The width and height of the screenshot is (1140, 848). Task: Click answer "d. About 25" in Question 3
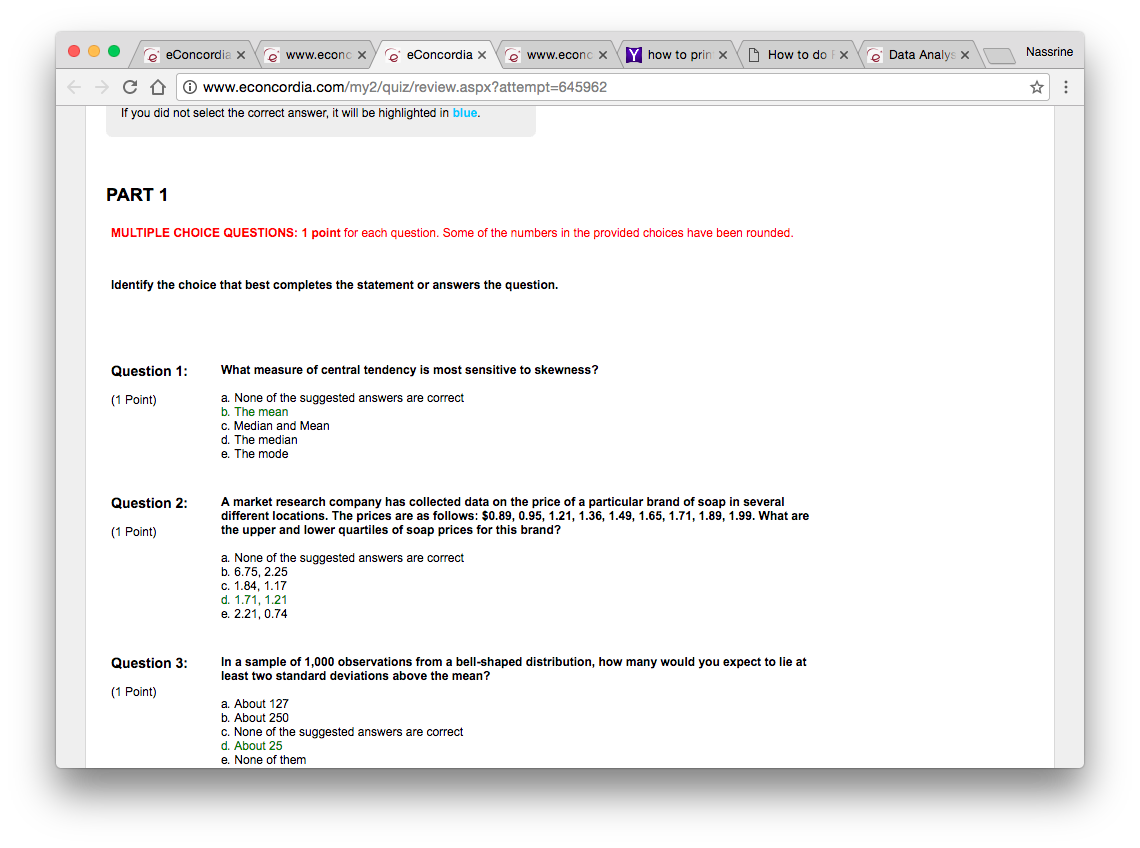(258, 746)
